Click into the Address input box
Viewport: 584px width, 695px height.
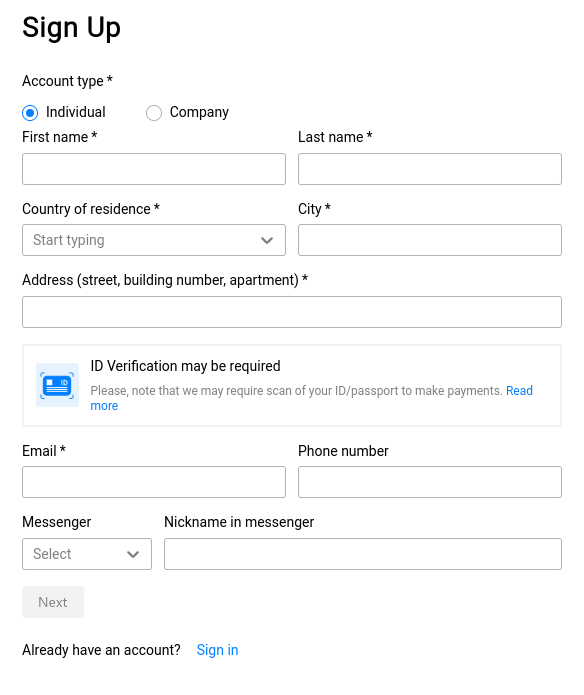point(292,312)
